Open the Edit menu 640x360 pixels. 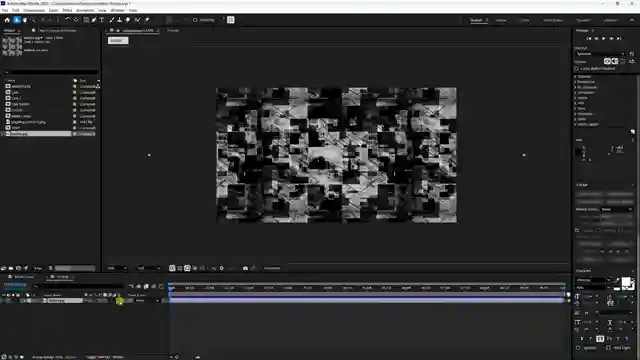click(x=16, y=10)
